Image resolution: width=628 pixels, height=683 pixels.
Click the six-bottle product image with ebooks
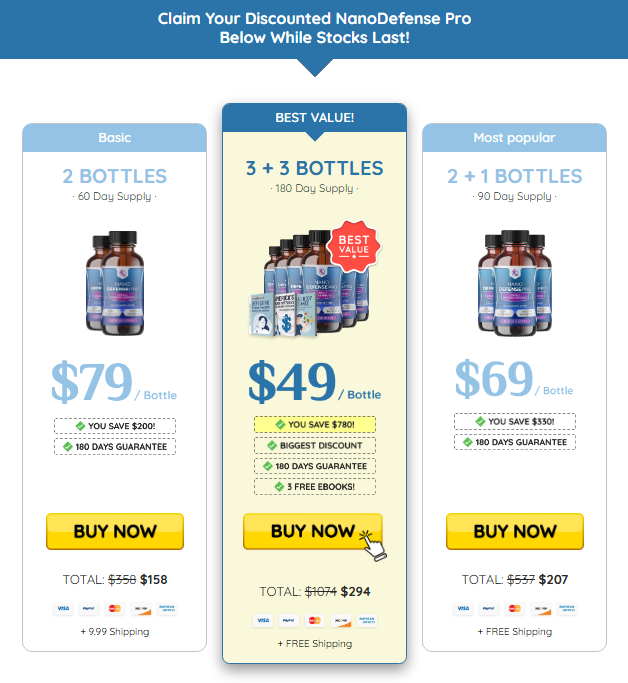[311, 281]
